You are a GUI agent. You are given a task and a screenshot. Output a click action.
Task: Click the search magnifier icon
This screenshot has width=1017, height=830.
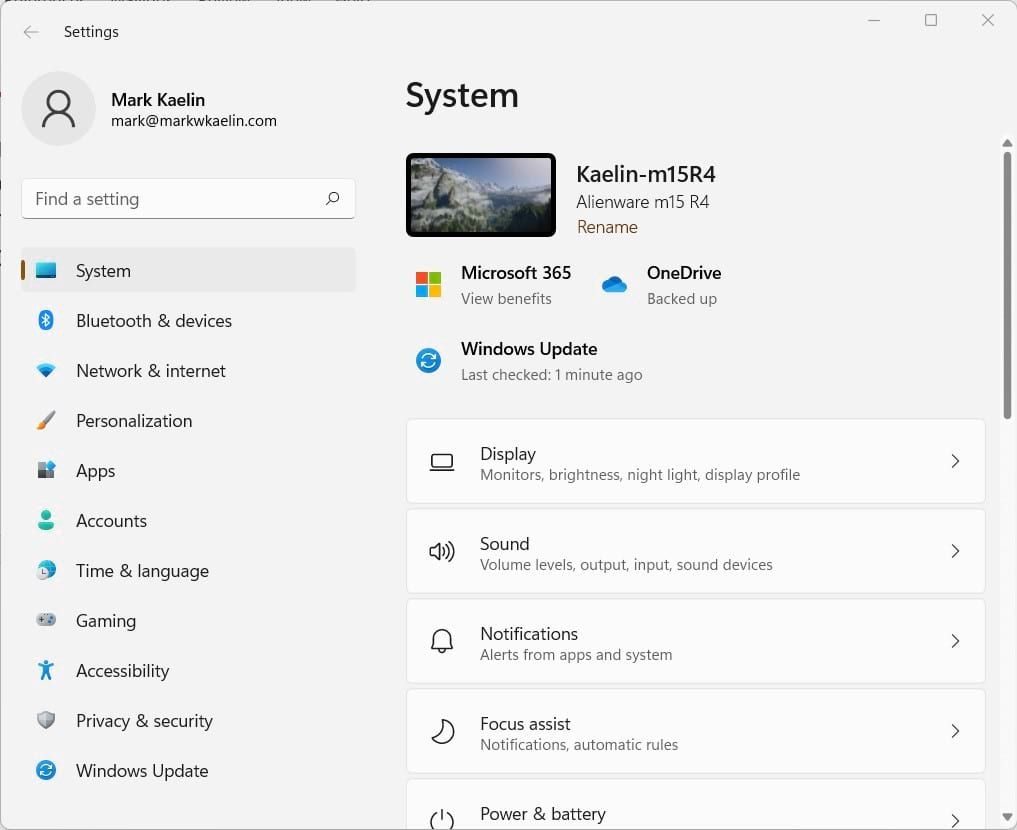pyautogui.click(x=332, y=199)
